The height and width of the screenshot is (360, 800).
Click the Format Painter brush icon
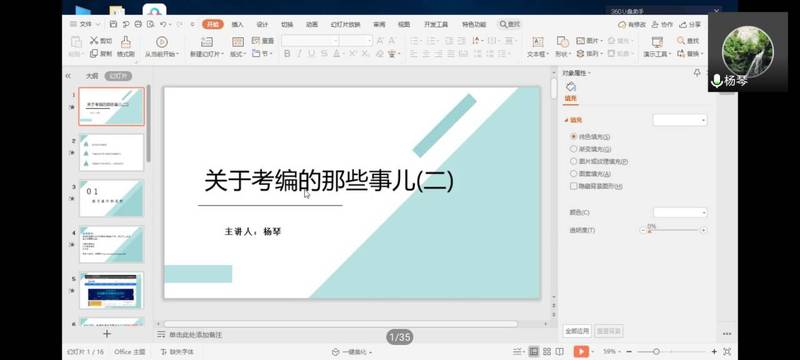[x=126, y=41]
